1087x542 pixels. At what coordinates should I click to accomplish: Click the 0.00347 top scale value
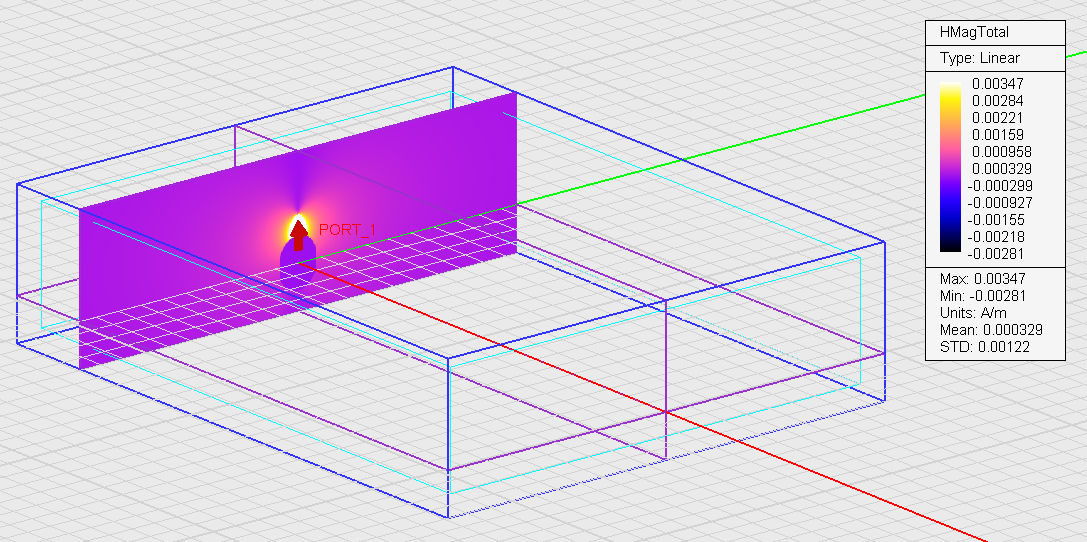coord(998,84)
